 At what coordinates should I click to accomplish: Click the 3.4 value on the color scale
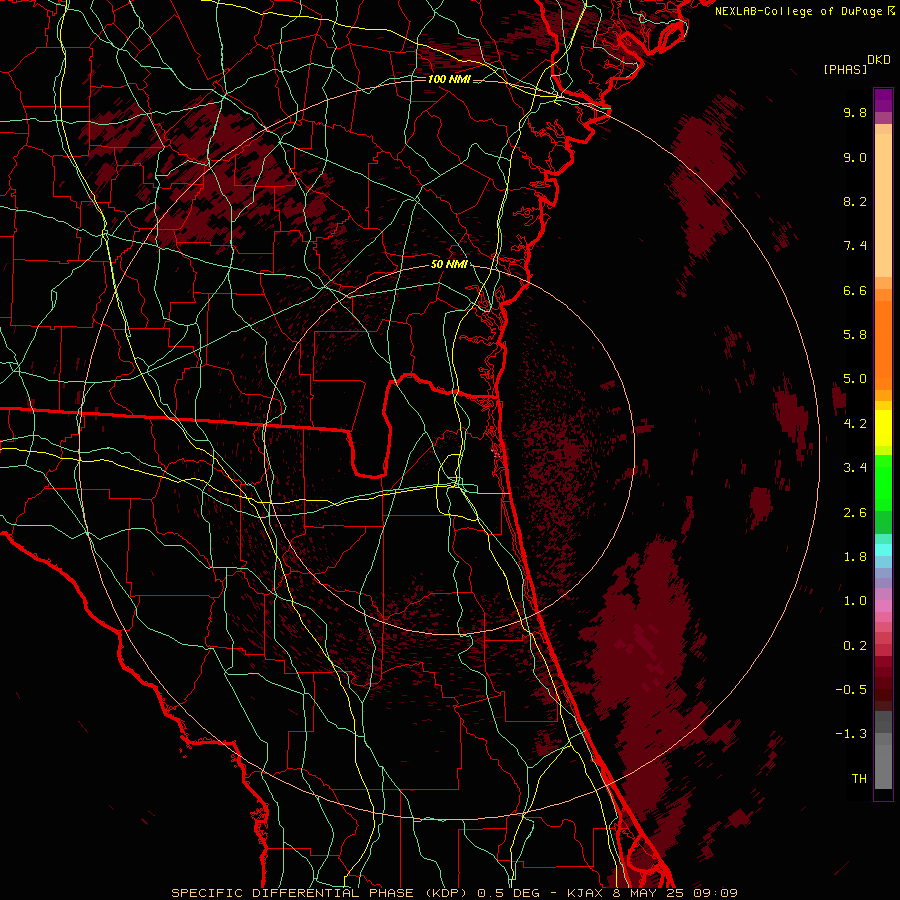855,468
